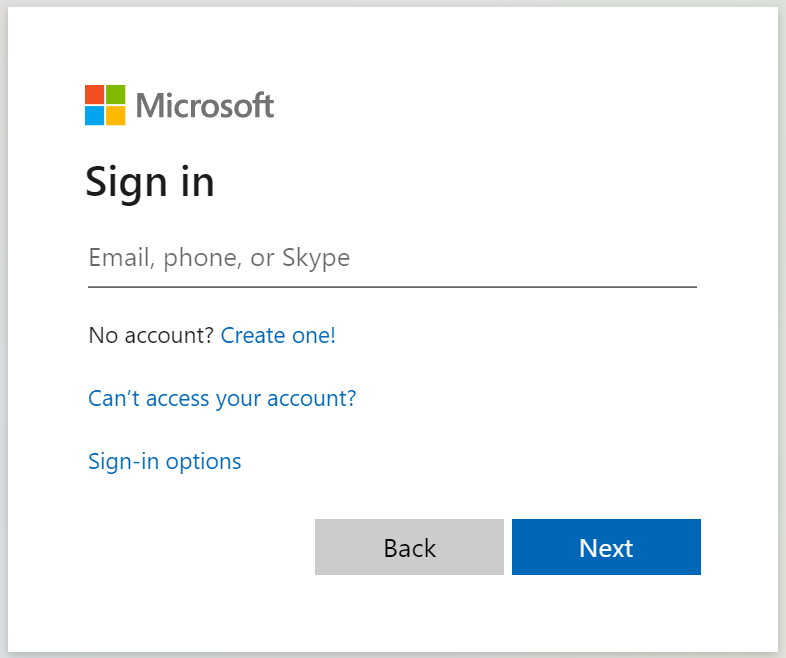Click the "Sign in" heading

(x=150, y=182)
